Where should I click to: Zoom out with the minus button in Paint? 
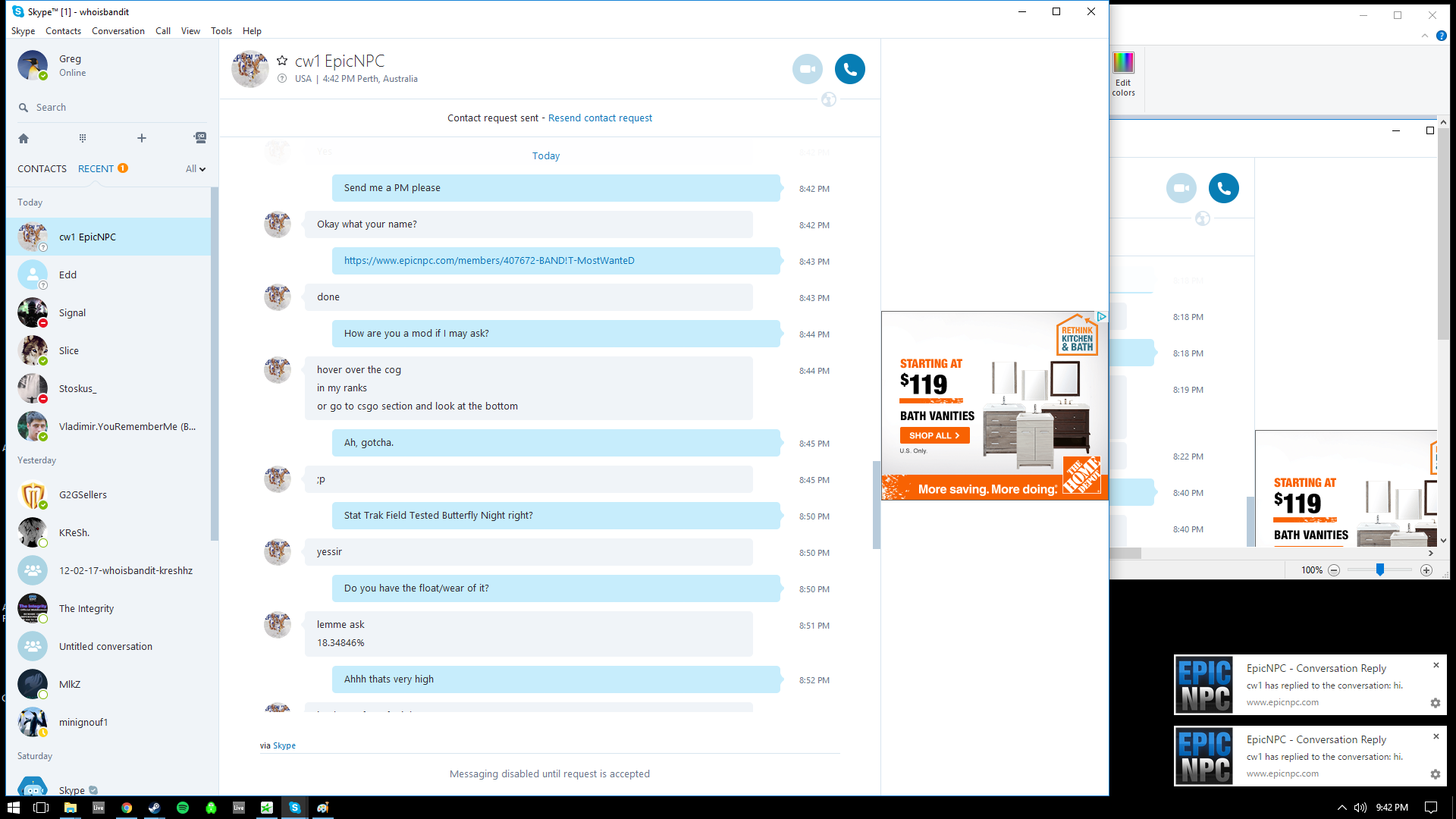1334,570
